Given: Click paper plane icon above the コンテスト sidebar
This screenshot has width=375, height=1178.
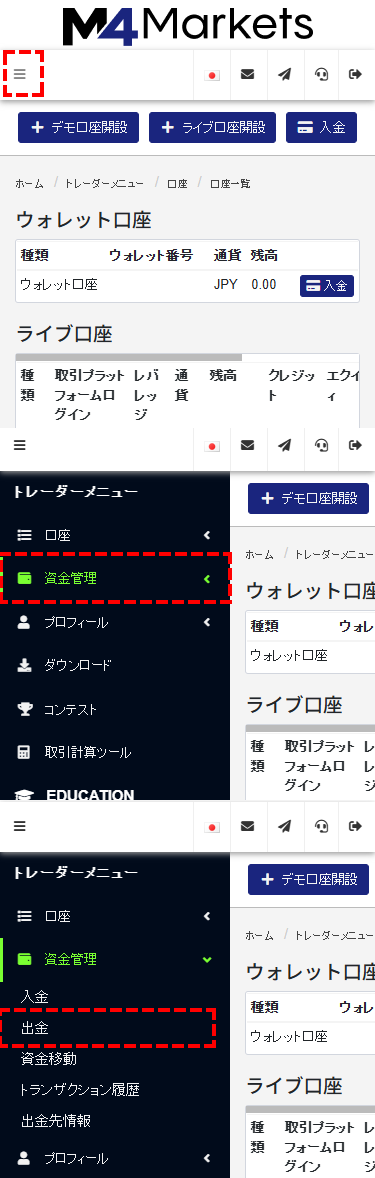Looking at the screenshot, I should click(x=284, y=445).
